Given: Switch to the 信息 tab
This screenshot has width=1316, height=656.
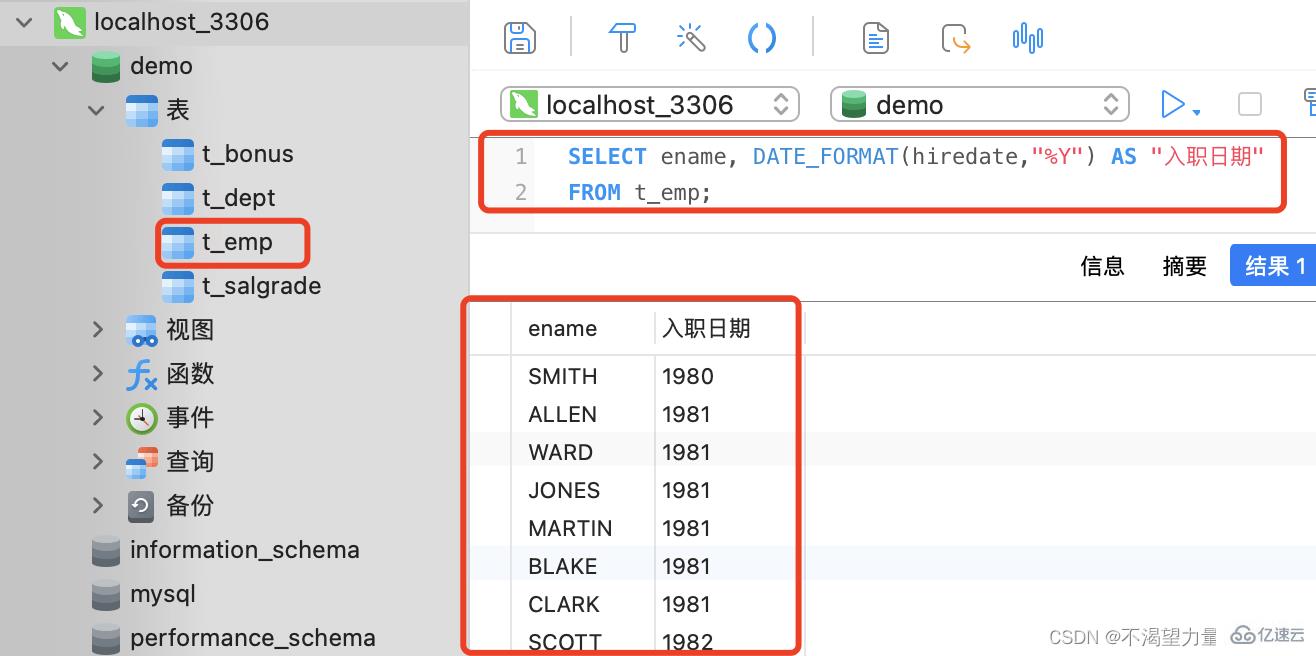Looking at the screenshot, I should (x=1101, y=265).
